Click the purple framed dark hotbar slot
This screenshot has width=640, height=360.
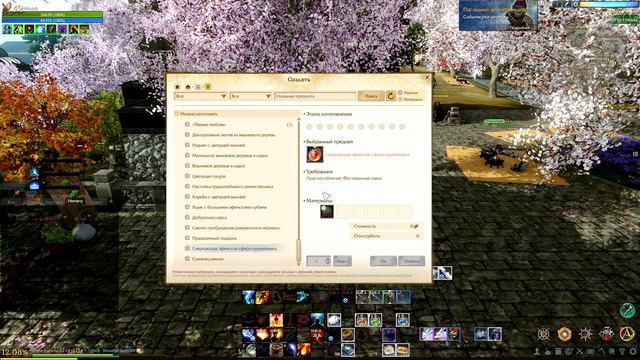click(389, 335)
